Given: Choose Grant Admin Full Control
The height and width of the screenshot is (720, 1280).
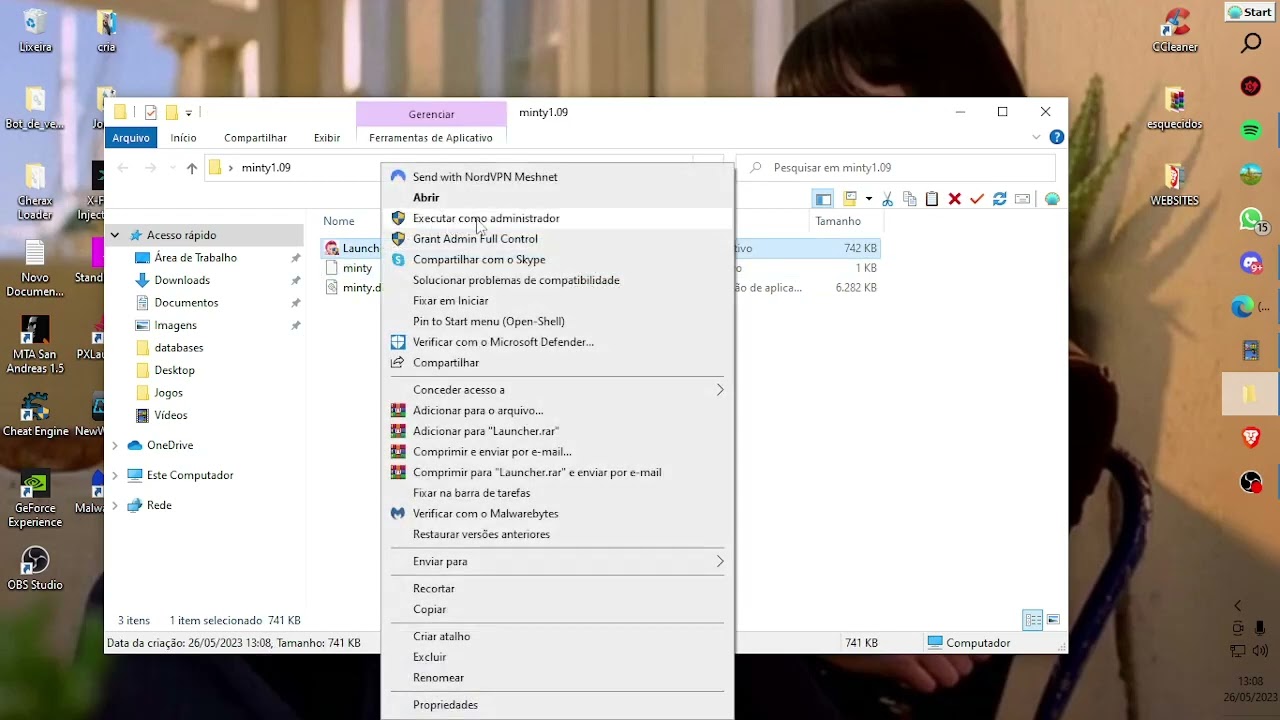Looking at the screenshot, I should (x=557, y=239).
